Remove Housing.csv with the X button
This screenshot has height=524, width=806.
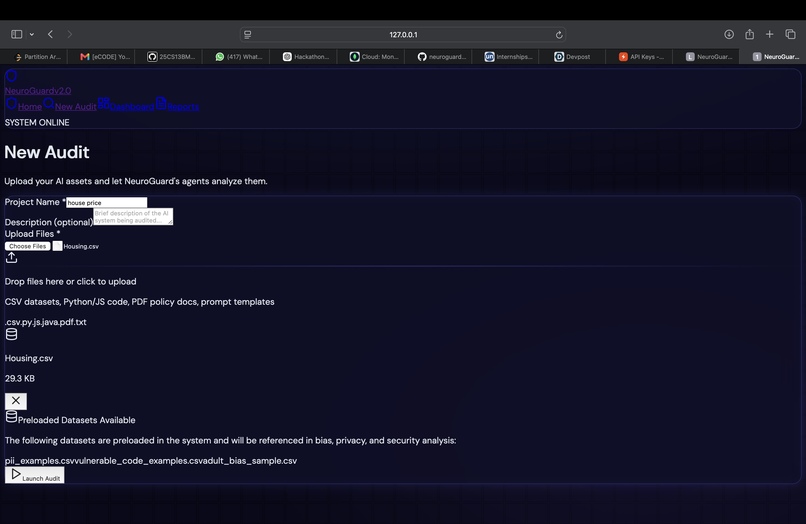click(16, 401)
